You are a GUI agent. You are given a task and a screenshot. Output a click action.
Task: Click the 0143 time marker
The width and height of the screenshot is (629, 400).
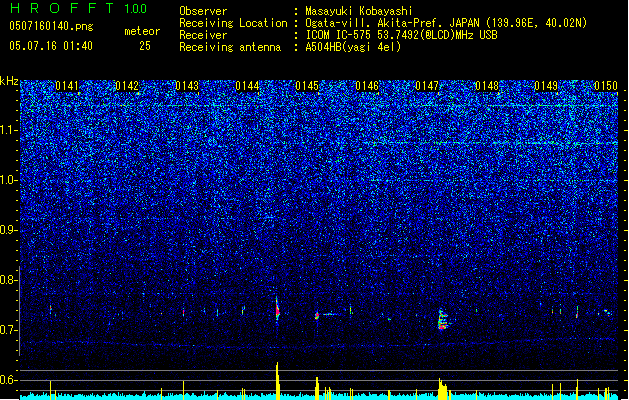187,86
